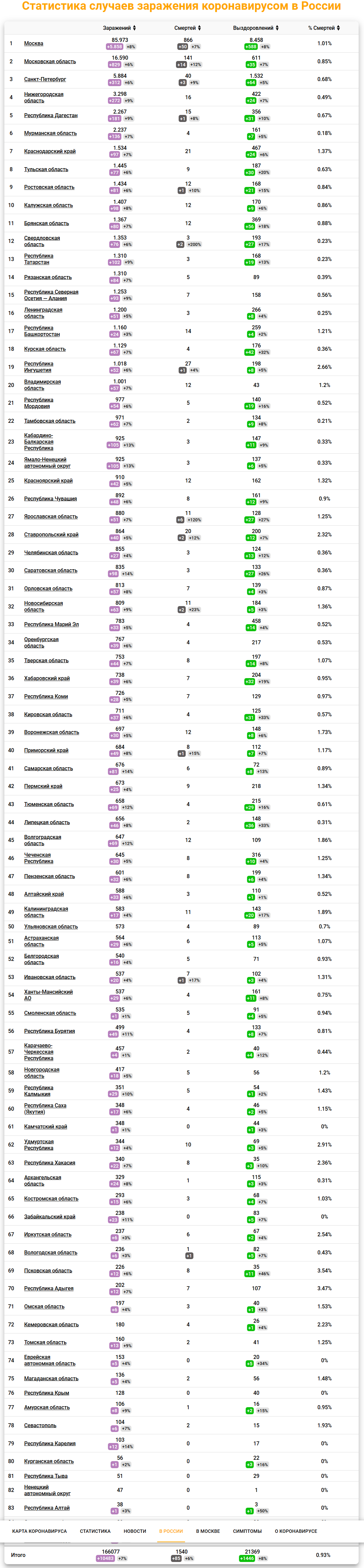Open the Краснодарский край link

click(50, 151)
